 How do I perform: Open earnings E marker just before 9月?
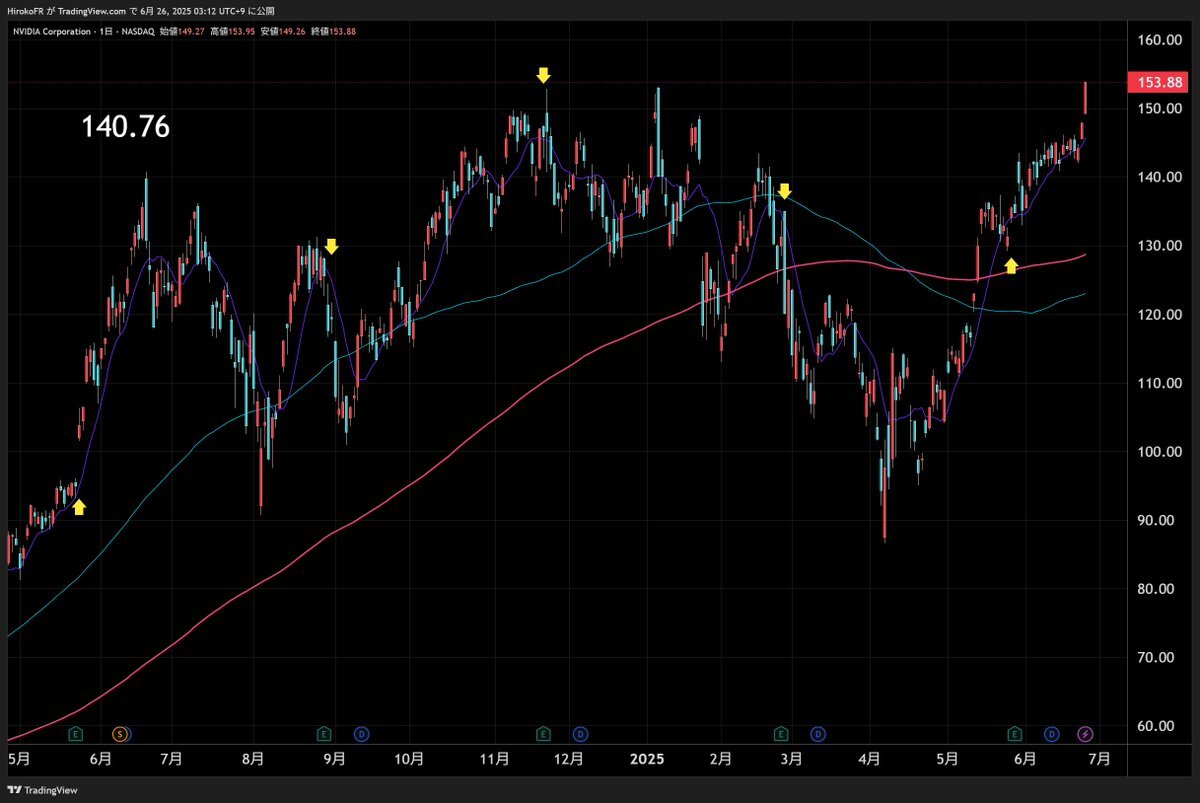pyautogui.click(x=323, y=734)
